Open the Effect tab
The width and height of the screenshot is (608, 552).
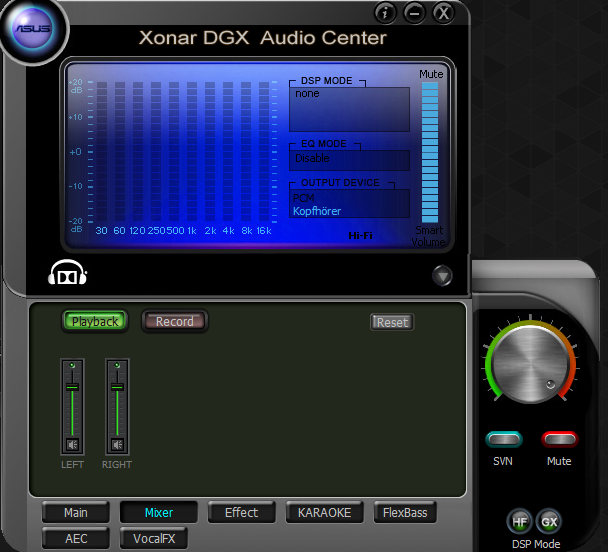click(241, 512)
